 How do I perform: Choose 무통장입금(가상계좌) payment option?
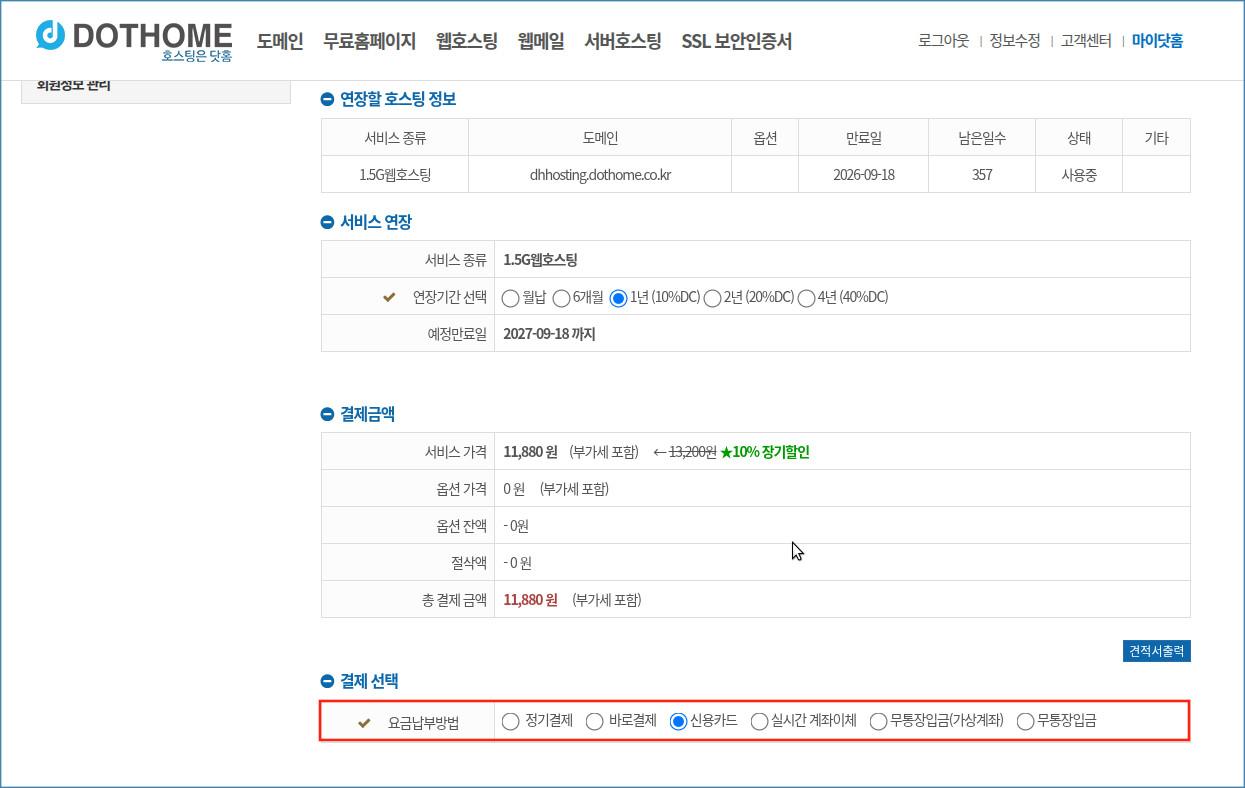(x=878, y=721)
